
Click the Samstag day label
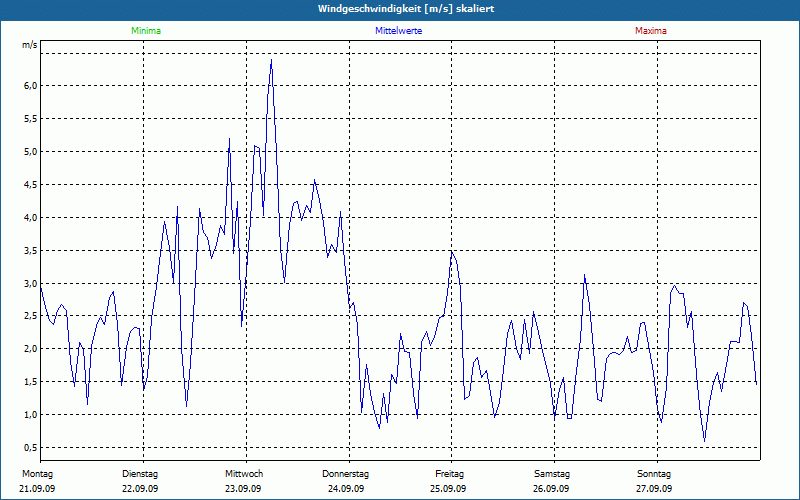click(552, 474)
